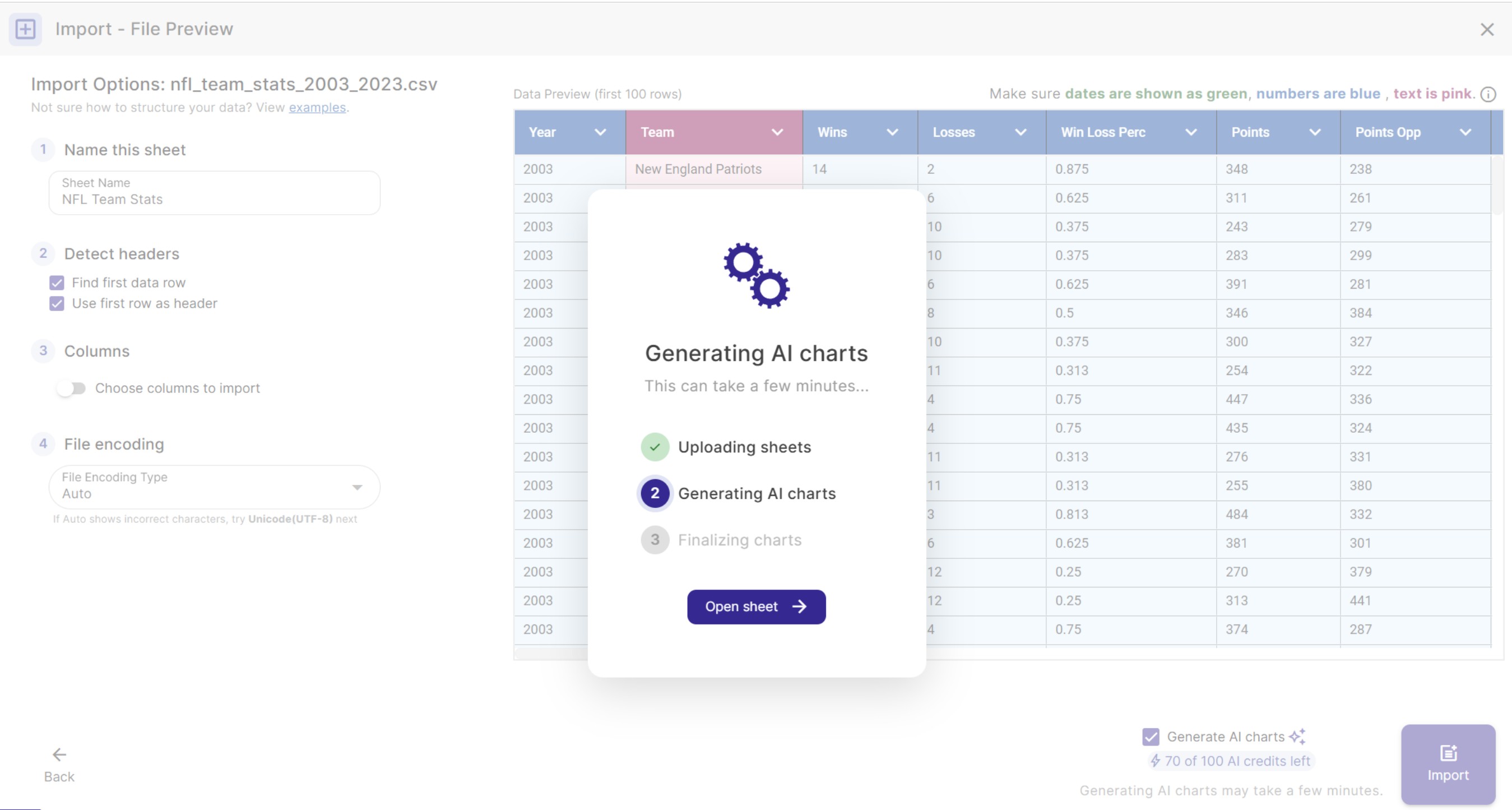Click the 348 points cell
The height and width of the screenshot is (810, 1512).
point(1278,169)
